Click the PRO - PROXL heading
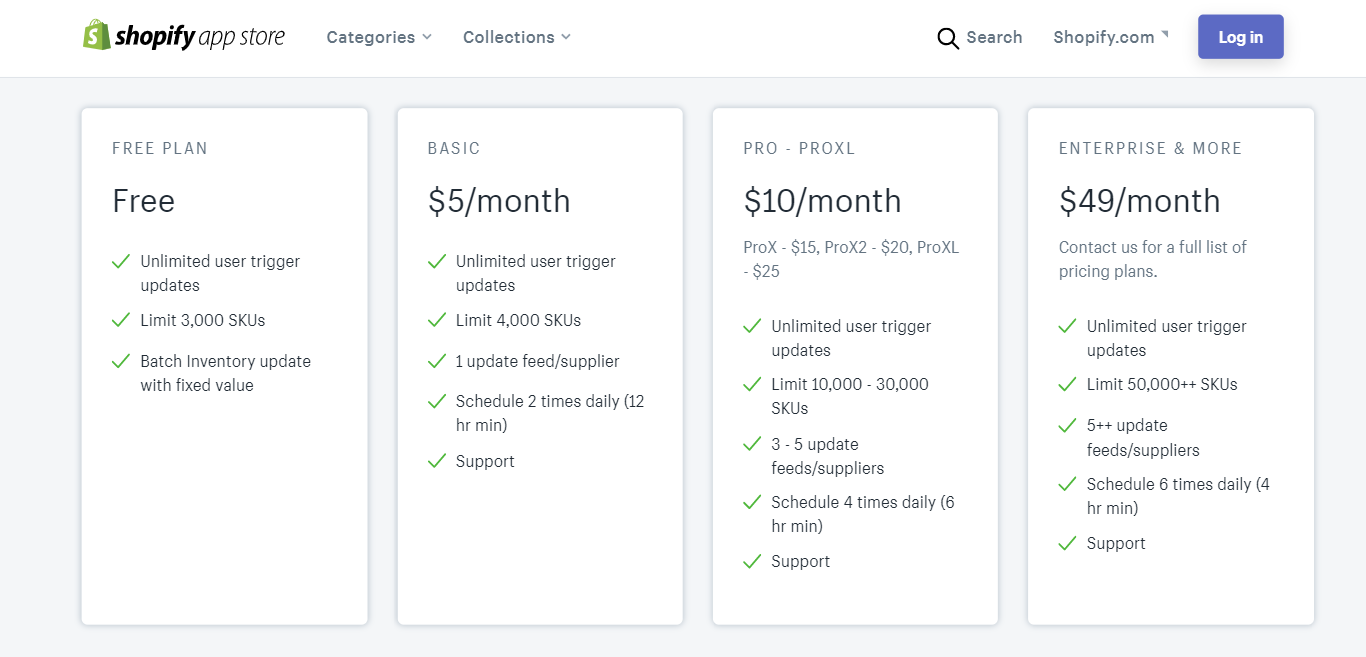 (799, 148)
